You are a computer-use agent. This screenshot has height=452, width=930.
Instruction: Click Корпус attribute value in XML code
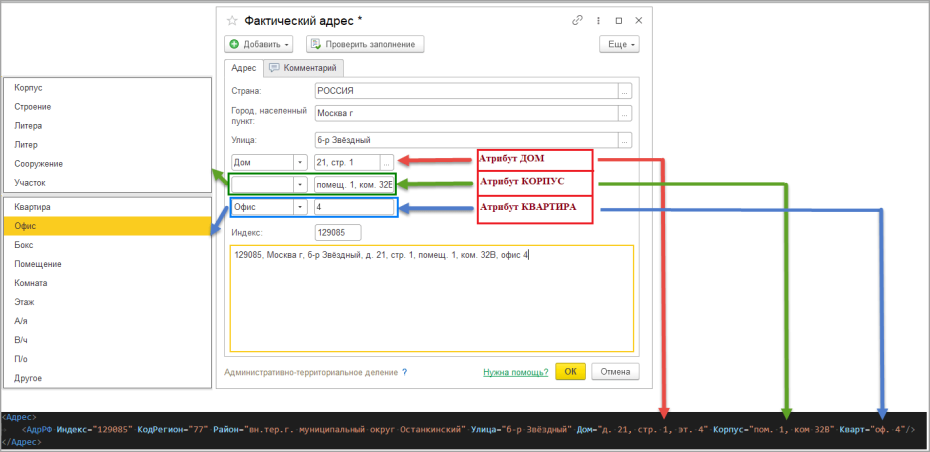point(792,430)
